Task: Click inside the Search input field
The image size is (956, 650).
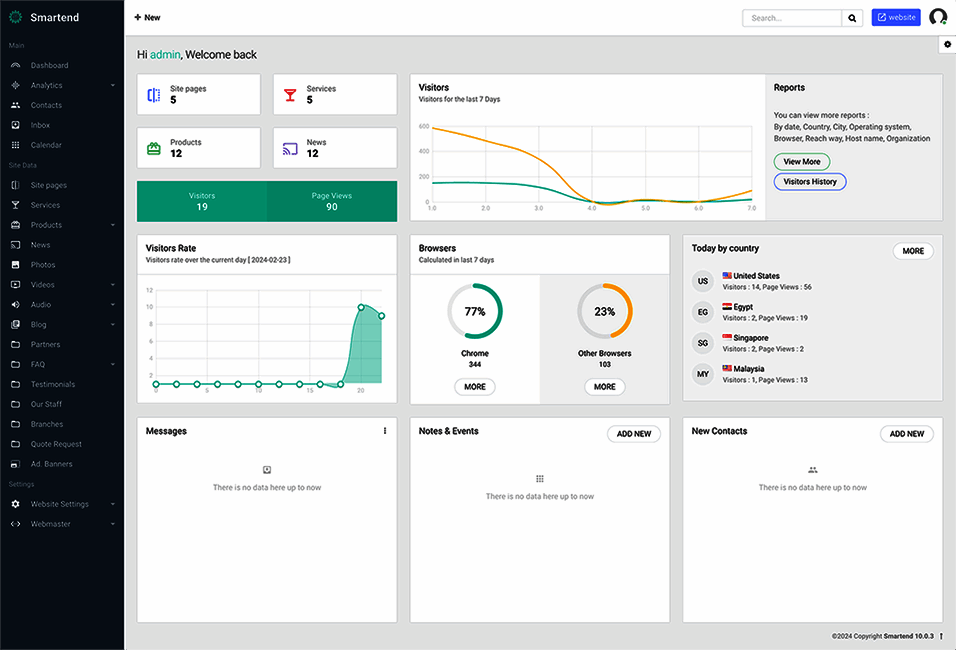Action: (x=790, y=17)
